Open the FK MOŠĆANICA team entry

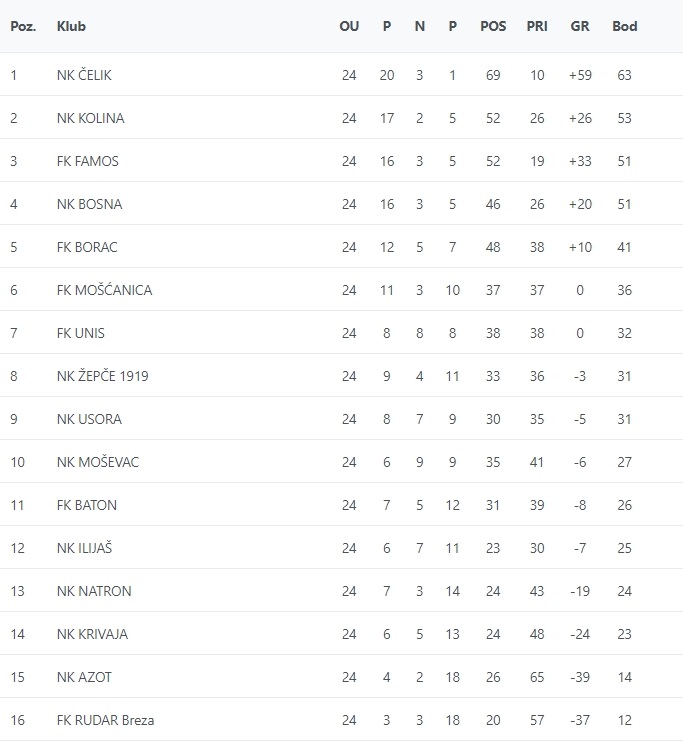[x=105, y=290]
